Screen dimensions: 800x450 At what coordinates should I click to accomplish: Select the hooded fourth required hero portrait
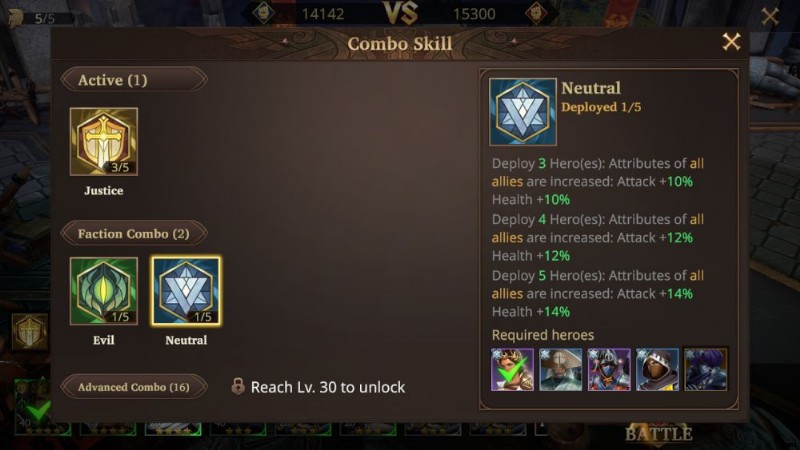pos(657,369)
